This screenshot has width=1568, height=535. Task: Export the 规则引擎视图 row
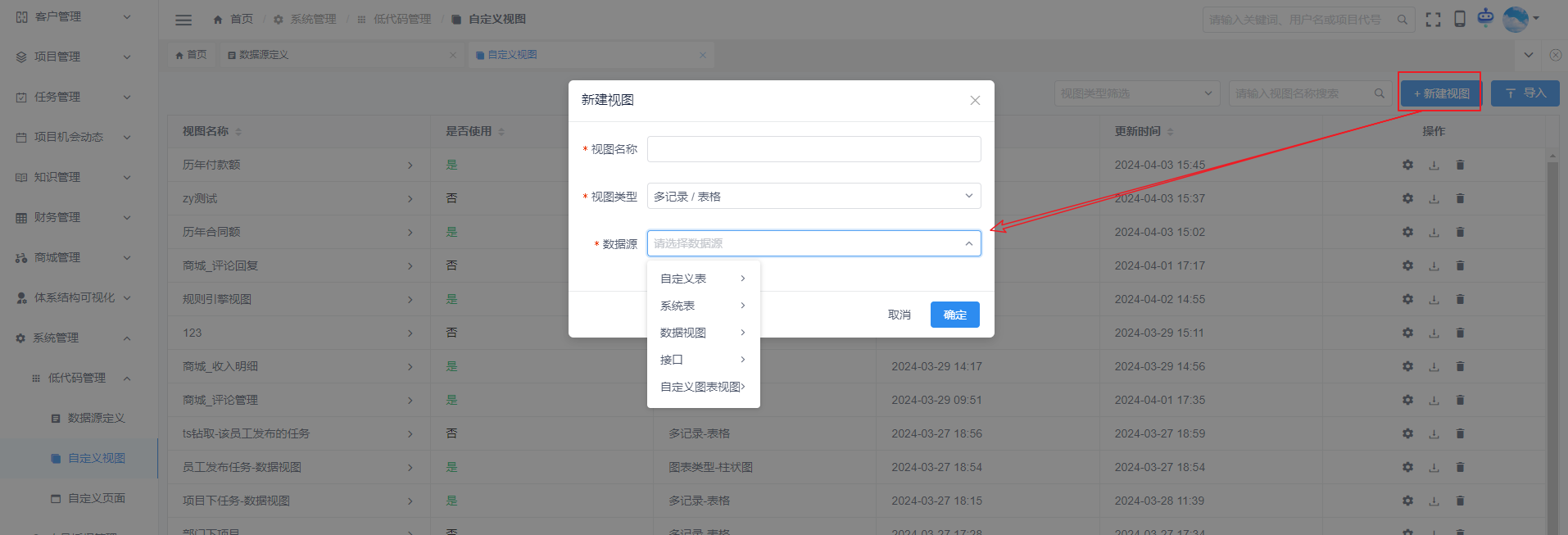1434,299
